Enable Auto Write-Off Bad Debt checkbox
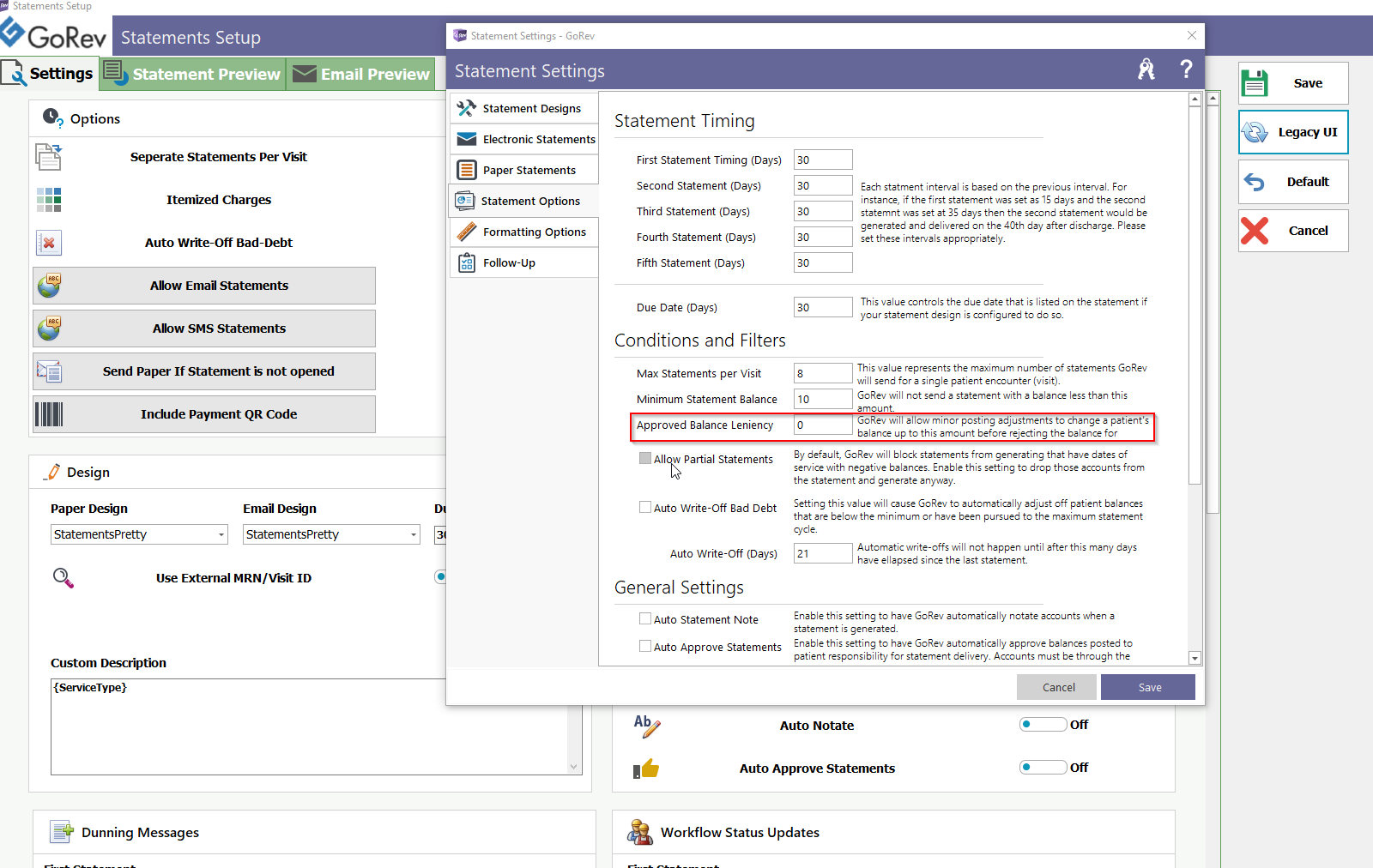The image size is (1373, 868). [x=645, y=507]
